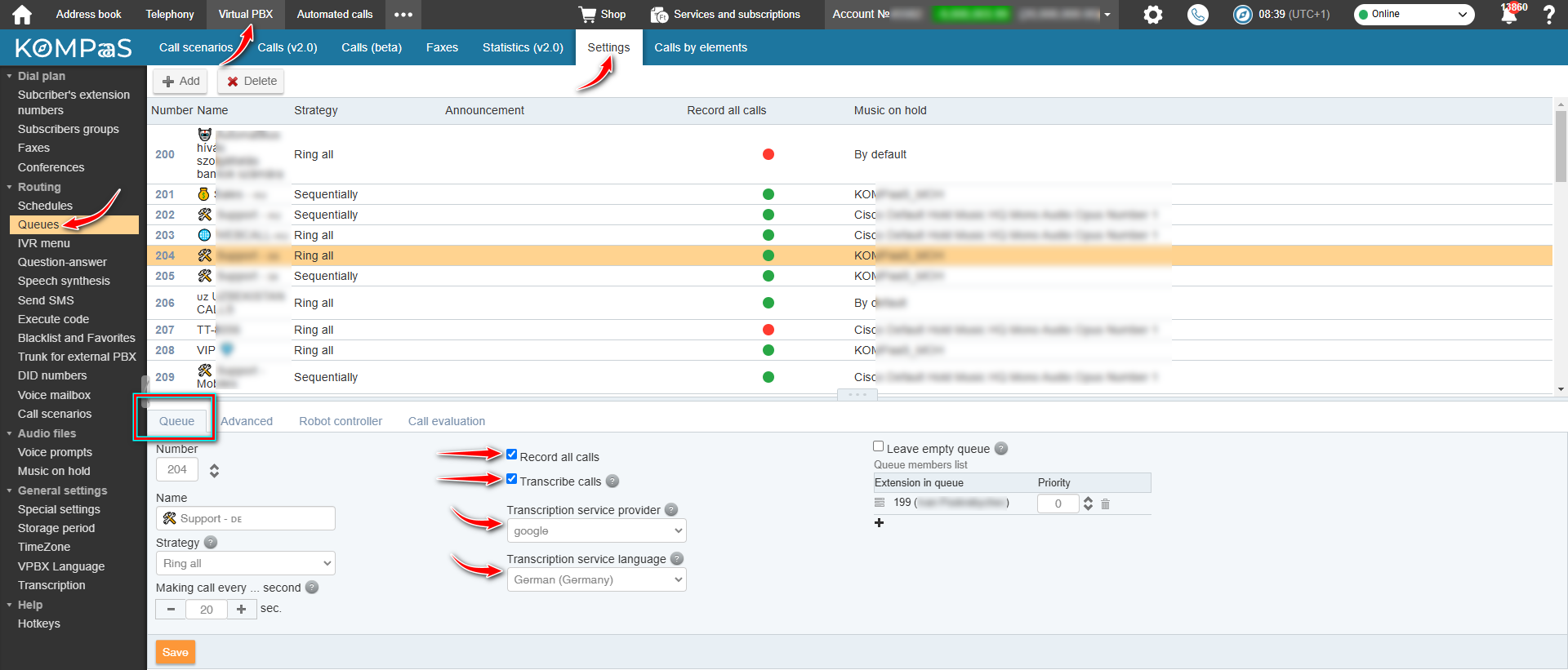The height and width of the screenshot is (670, 1568).
Task: Click the Delete button
Action: pos(252,81)
